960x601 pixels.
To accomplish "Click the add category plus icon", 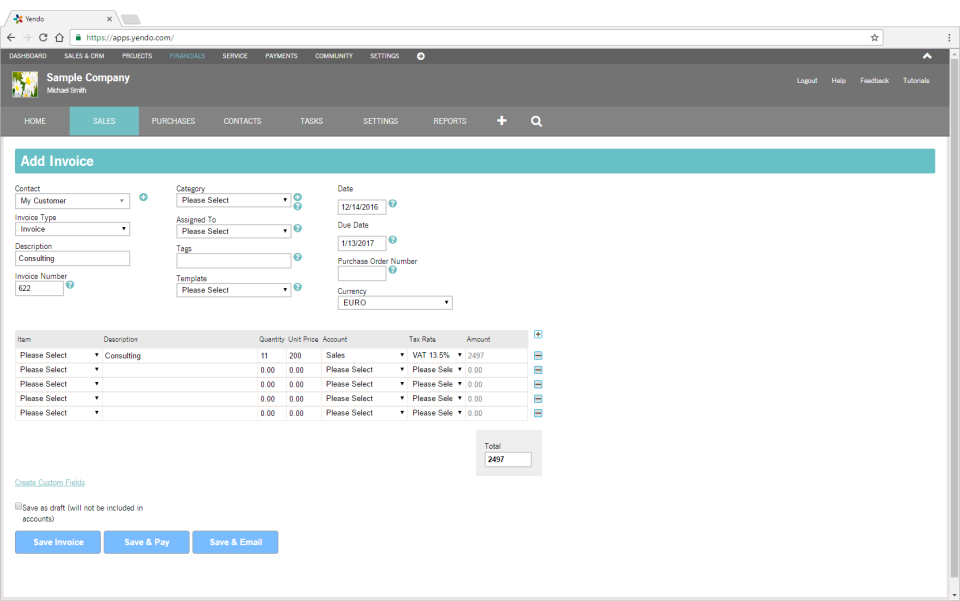I will click(x=297, y=197).
